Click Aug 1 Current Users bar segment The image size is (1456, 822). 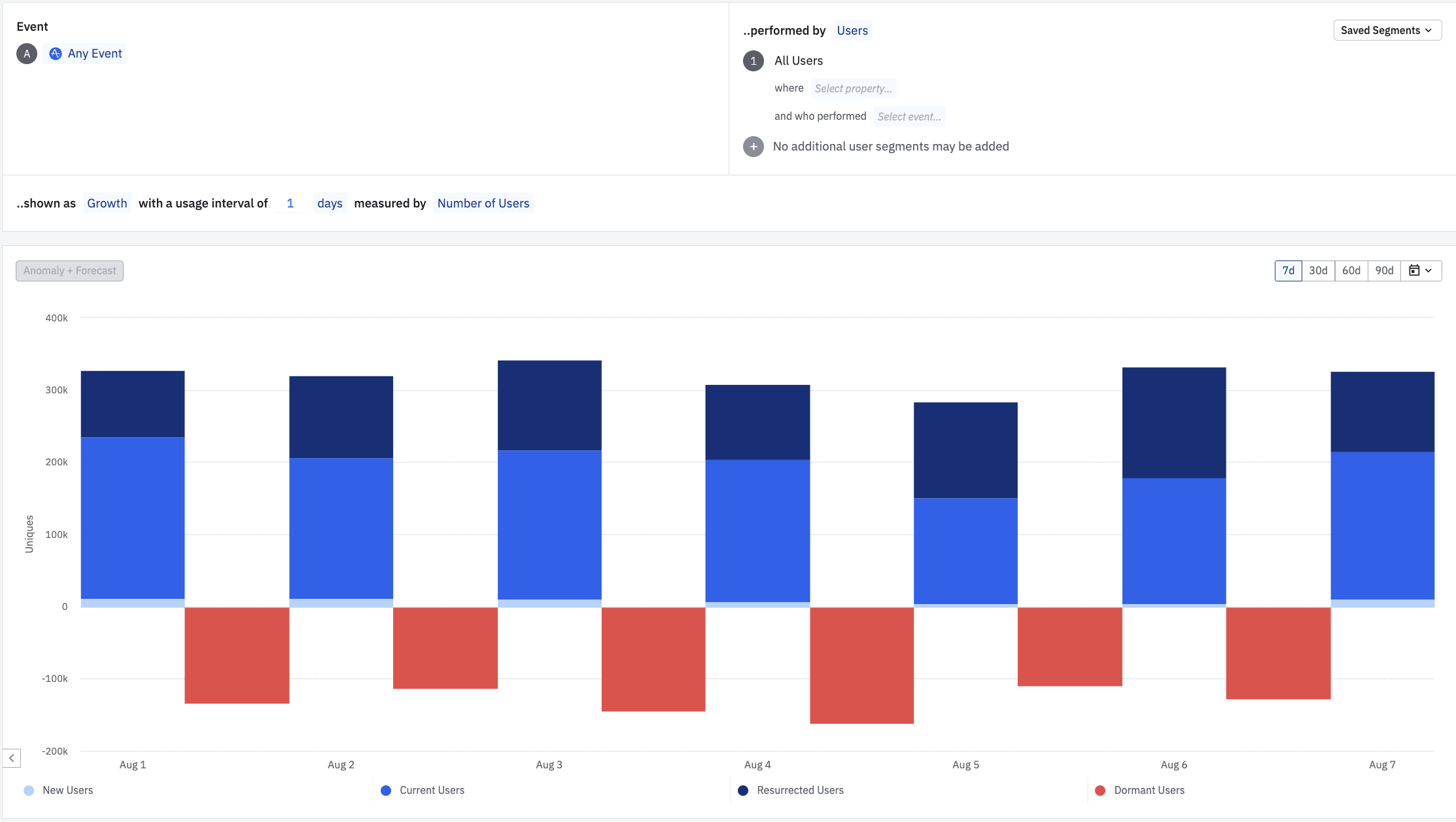tap(133, 518)
